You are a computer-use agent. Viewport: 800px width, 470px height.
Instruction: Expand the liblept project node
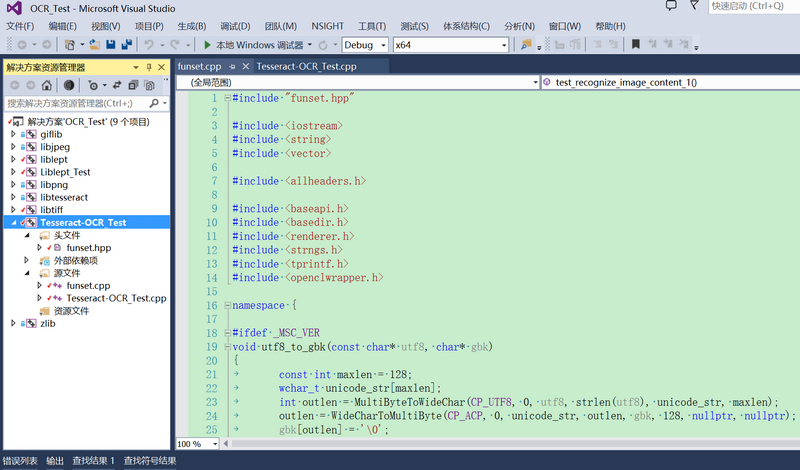[x=13, y=159]
